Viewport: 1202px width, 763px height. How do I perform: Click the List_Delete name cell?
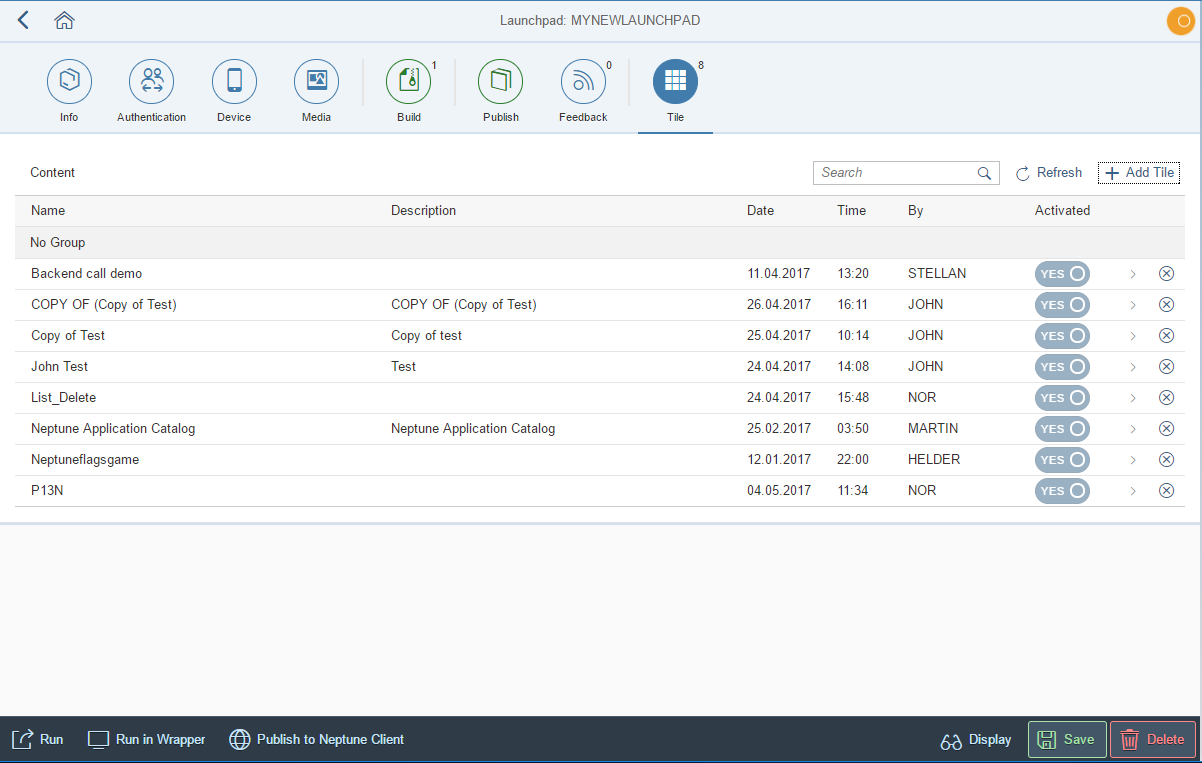(x=64, y=398)
